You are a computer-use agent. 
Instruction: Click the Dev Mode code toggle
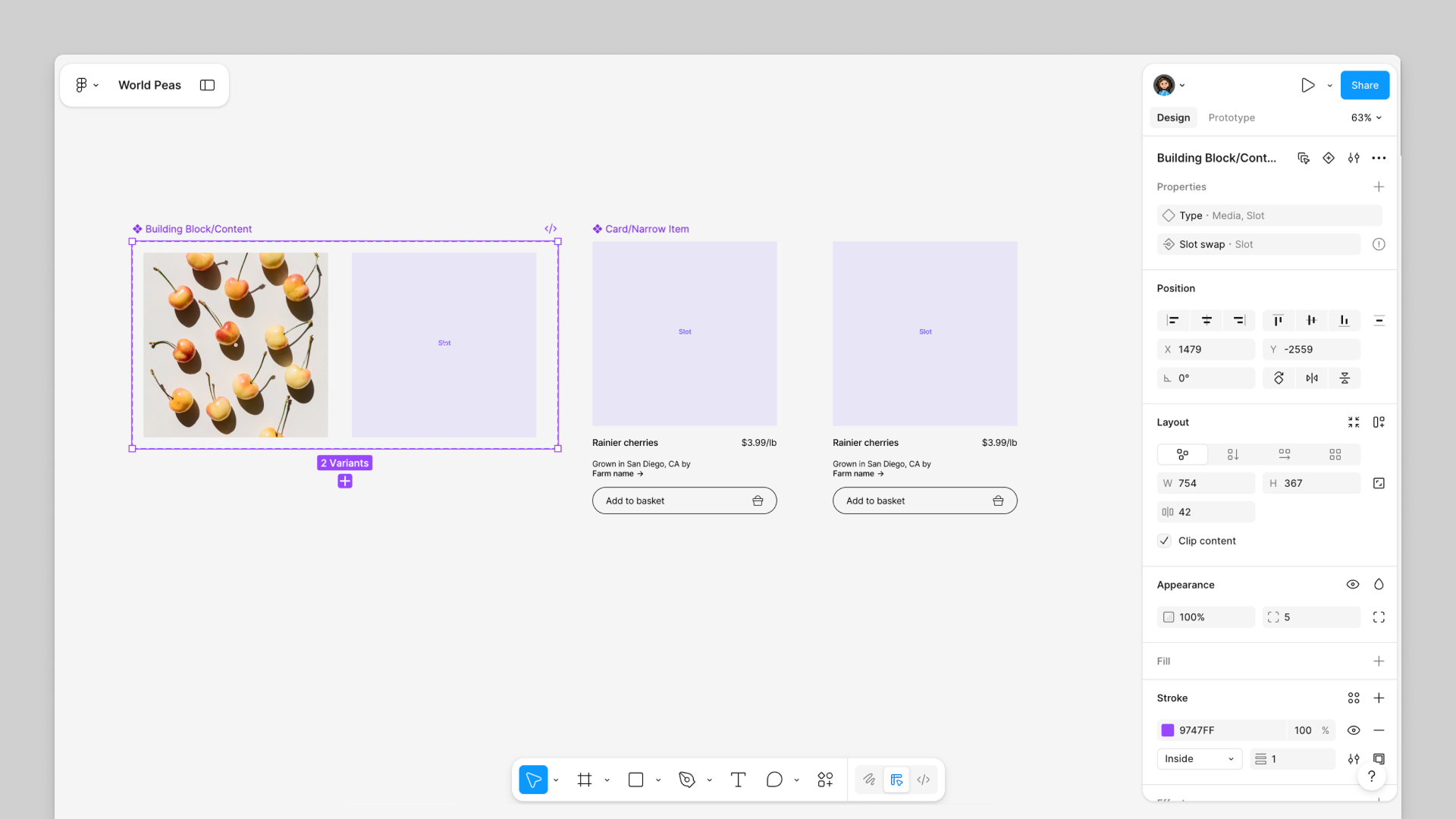tap(923, 780)
